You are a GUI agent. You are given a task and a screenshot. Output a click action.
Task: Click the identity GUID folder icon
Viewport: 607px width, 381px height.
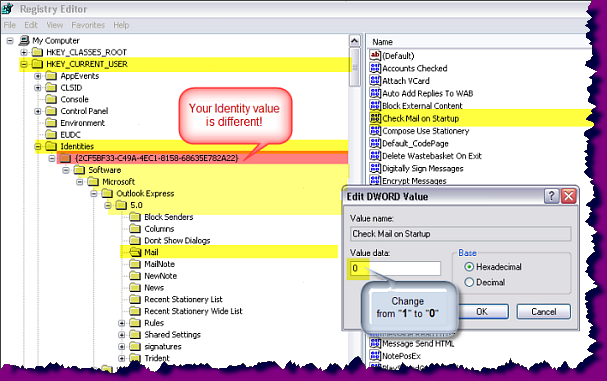pos(65,158)
